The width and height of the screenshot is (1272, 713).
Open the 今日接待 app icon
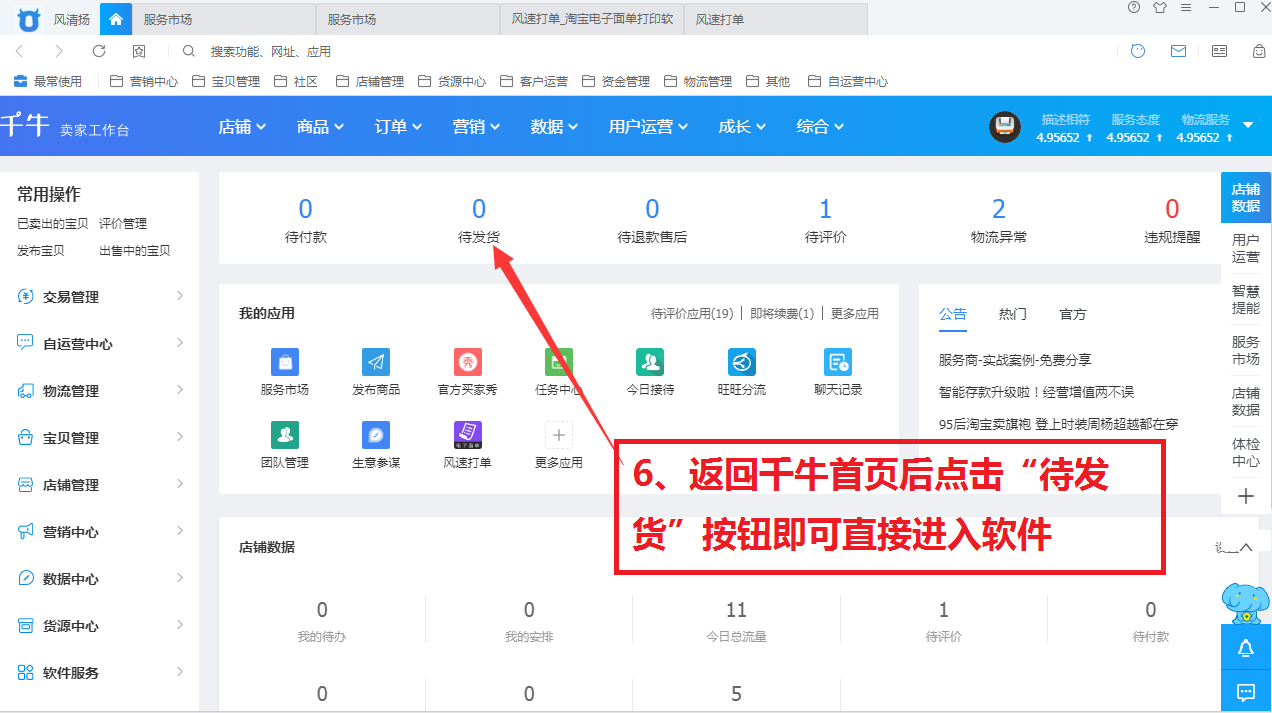650,362
